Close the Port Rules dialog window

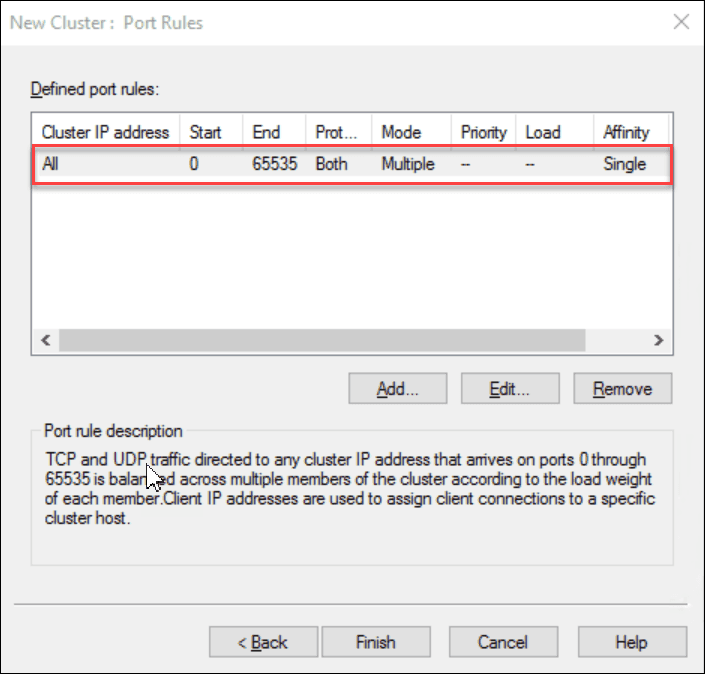pyautogui.click(x=681, y=22)
